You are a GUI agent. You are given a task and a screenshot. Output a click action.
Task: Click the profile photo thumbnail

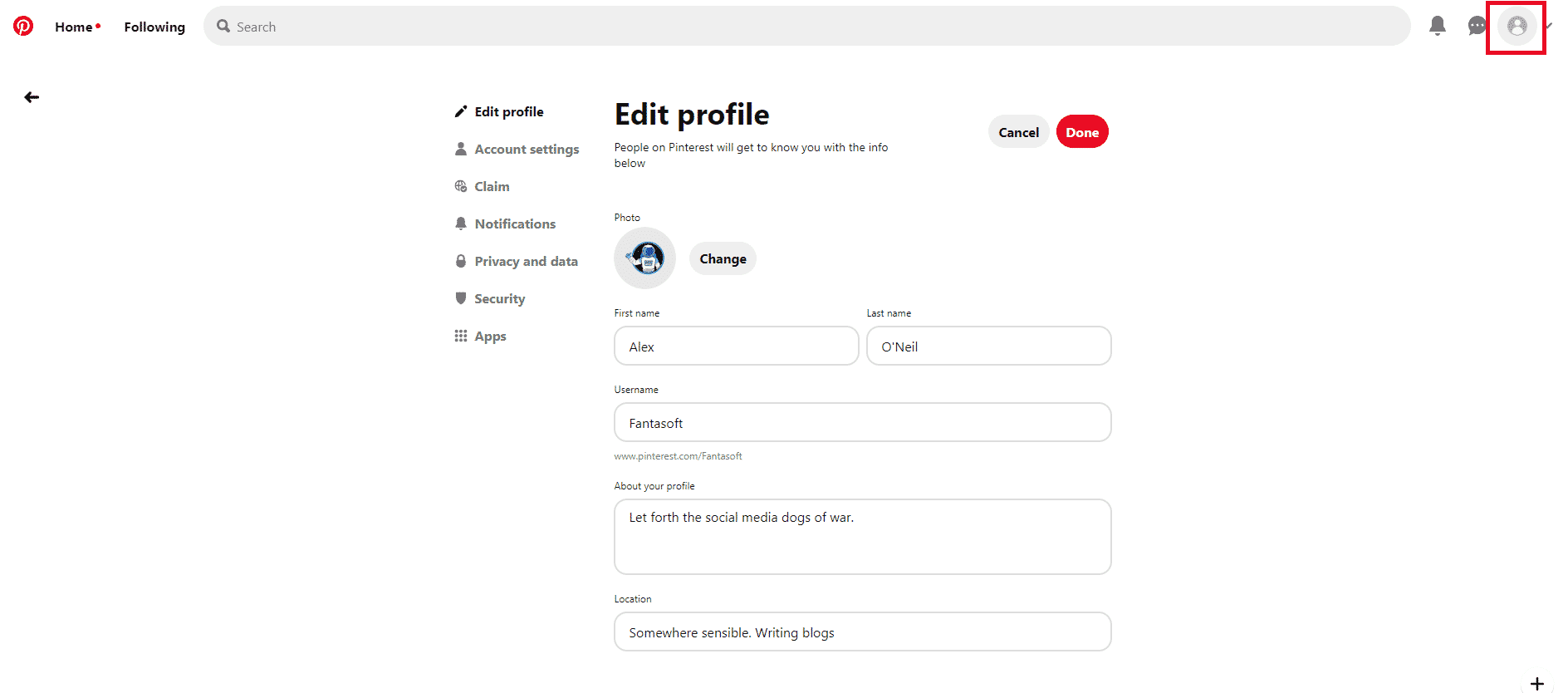coord(645,258)
